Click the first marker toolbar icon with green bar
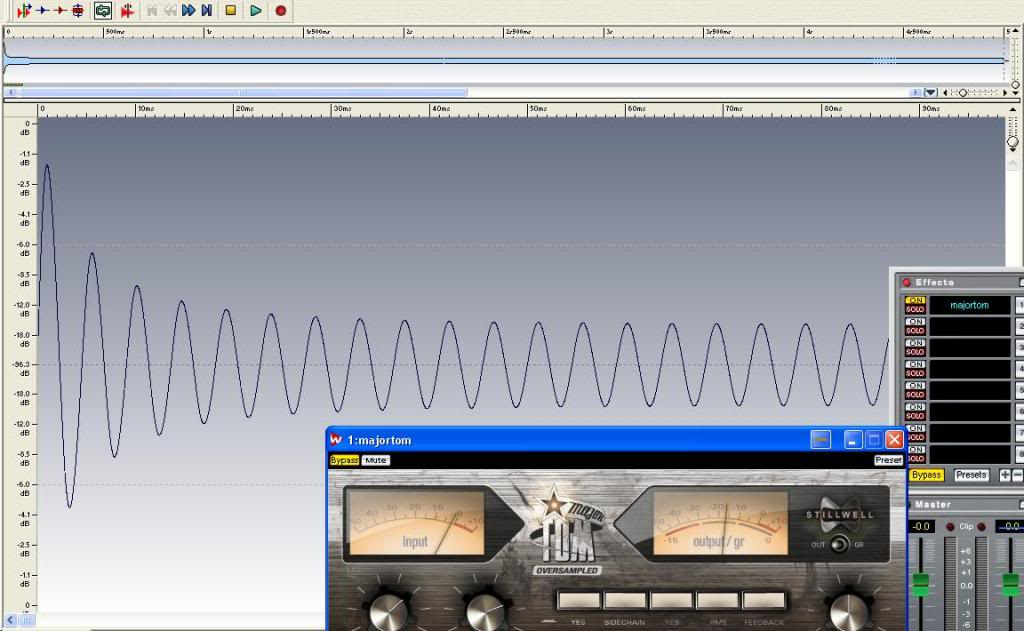 pyautogui.click(x=24, y=10)
